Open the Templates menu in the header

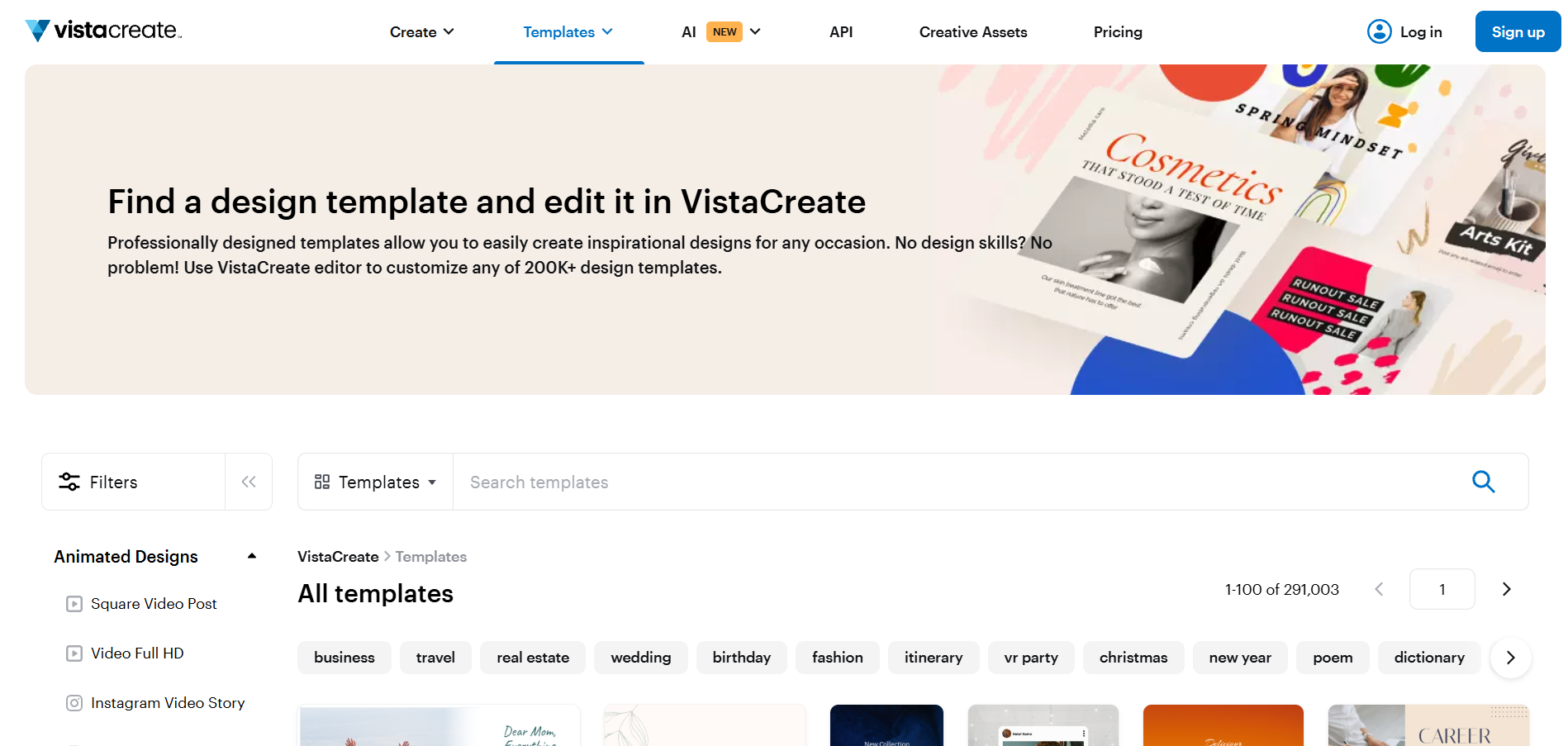click(x=568, y=32)
